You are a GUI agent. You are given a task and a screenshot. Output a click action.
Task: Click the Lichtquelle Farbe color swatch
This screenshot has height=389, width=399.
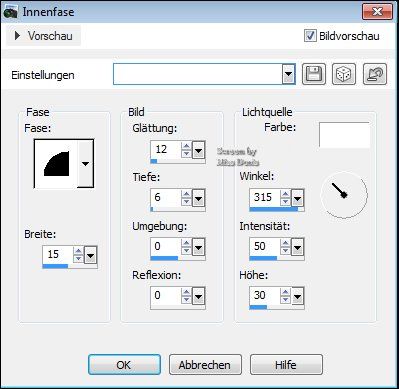[x=344, y=135]
